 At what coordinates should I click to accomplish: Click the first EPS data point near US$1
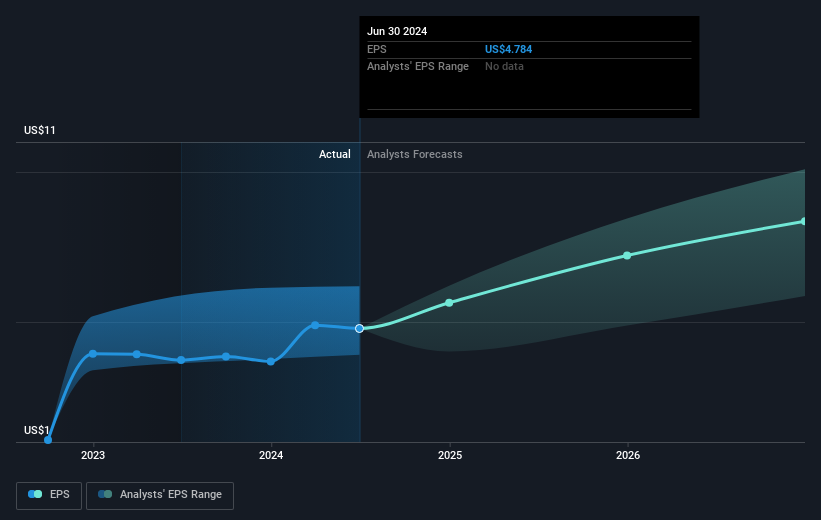pos(48,439)
